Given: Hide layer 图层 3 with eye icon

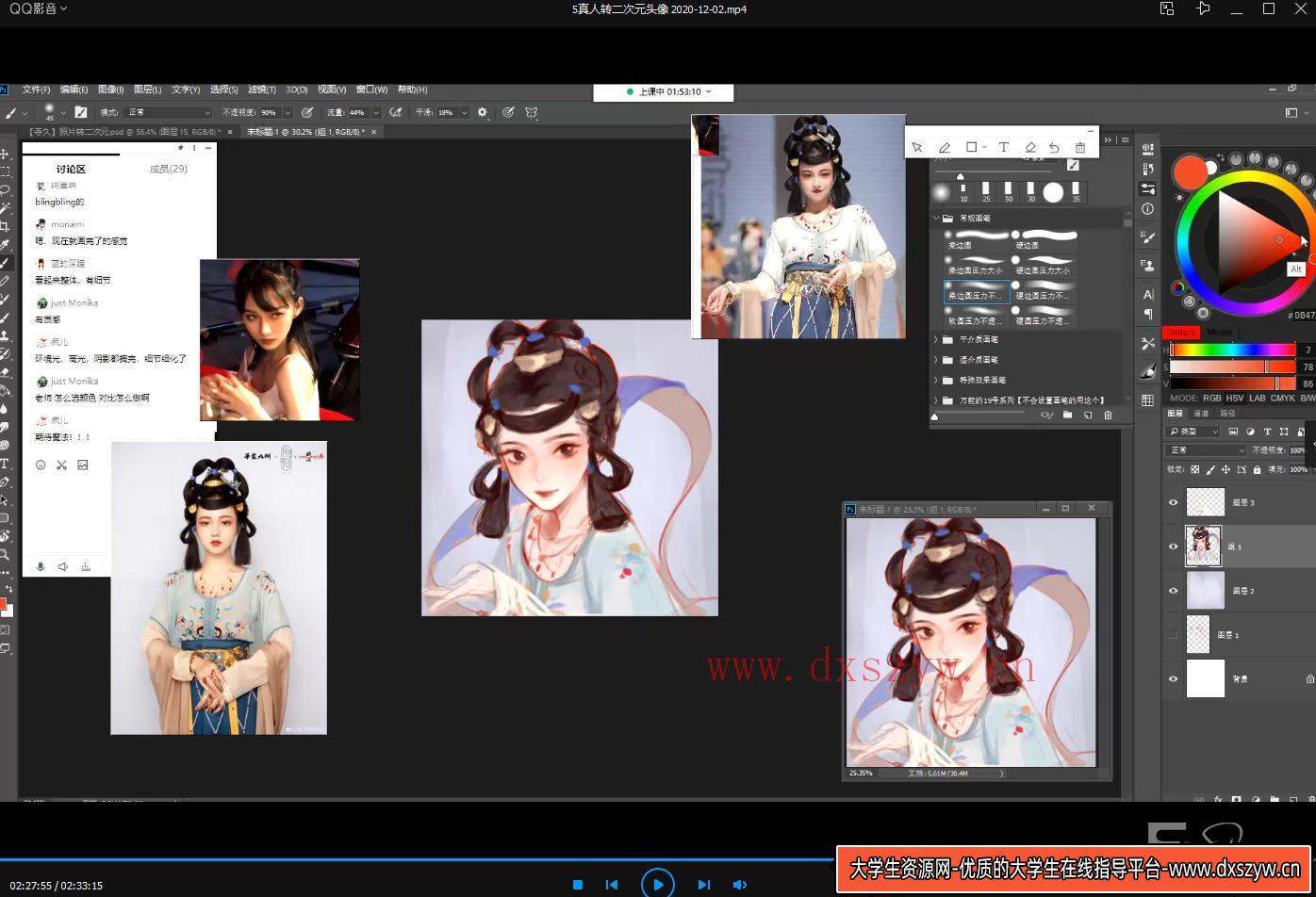Looking at the screenshot, I should (x=1174, y=502).
